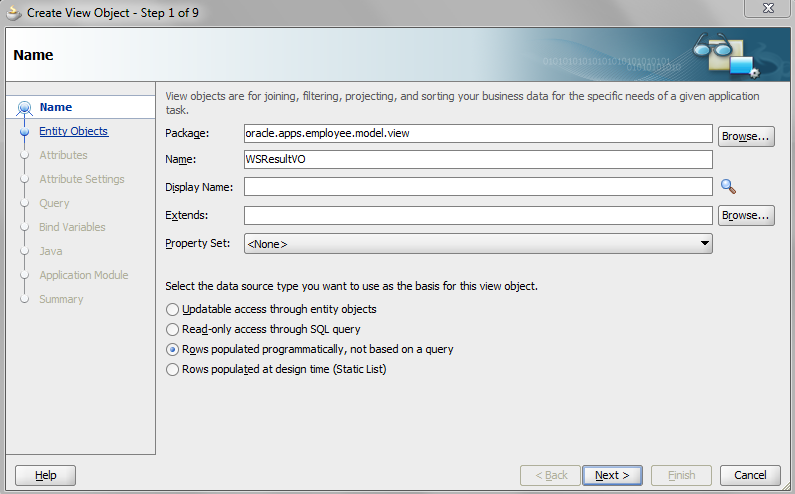This screenshot has height=494, width=795.
Task: Click the Entity Objects step bullet
Action: 24,131
